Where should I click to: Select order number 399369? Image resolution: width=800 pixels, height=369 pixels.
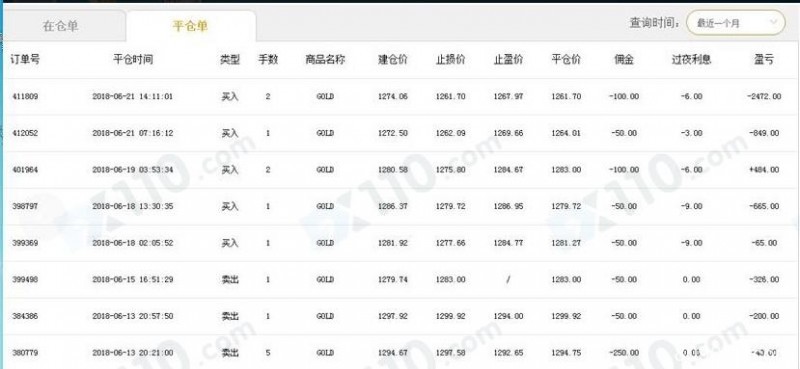[24, 243]
